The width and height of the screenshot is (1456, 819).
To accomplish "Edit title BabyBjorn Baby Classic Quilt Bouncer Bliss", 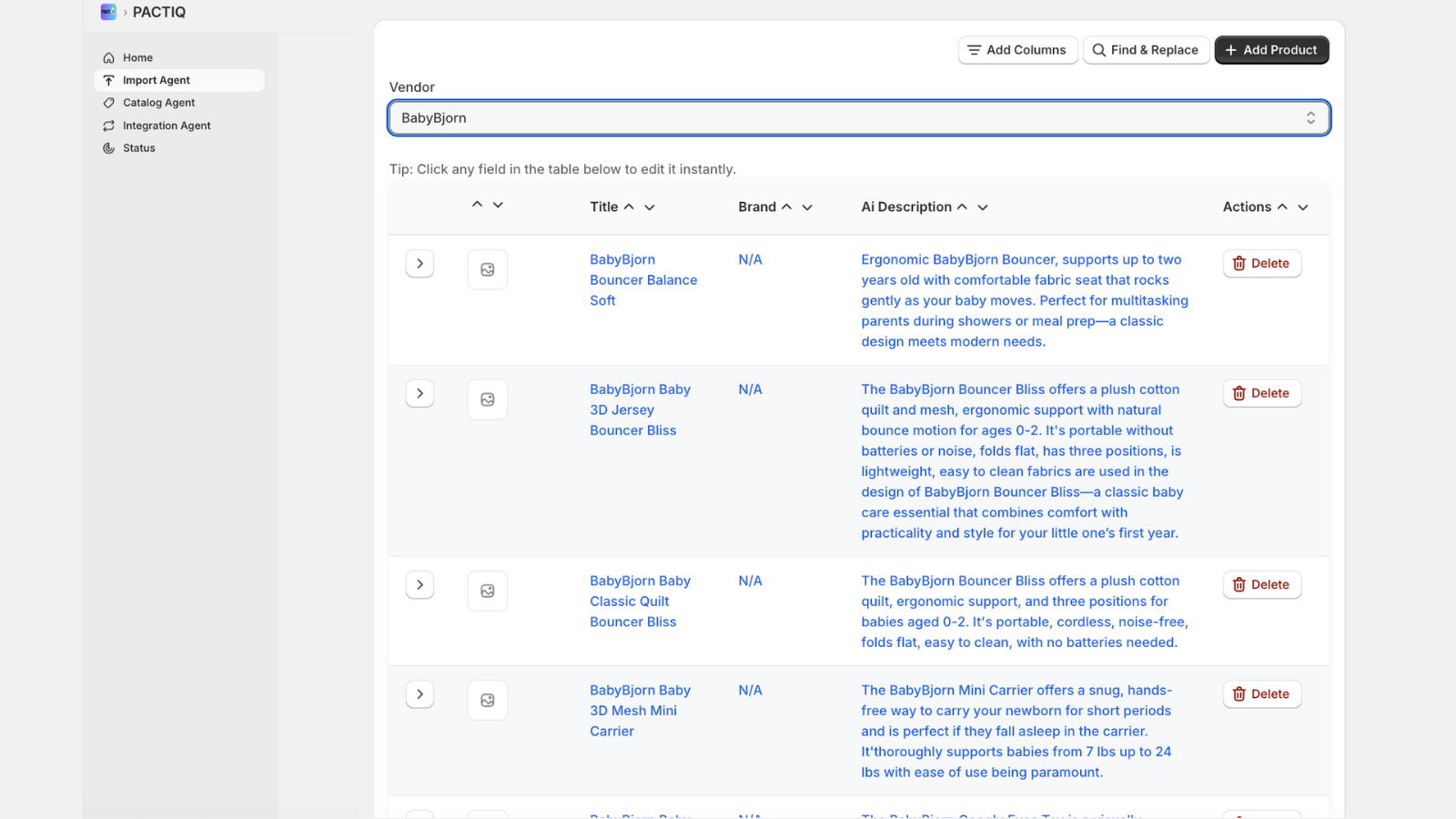I will click(640, 602).
